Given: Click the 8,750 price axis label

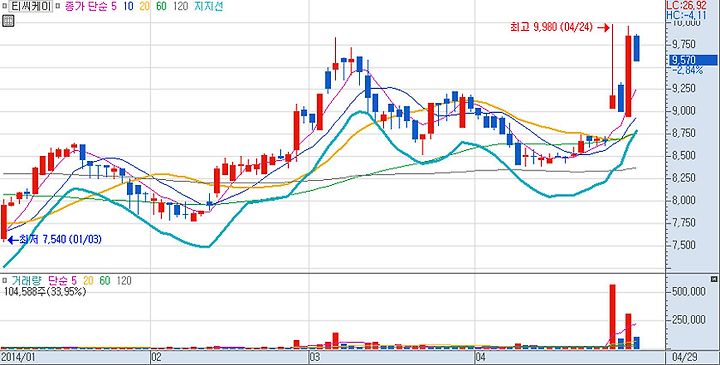Looking at the screenshot, I should tap(683, 133).
